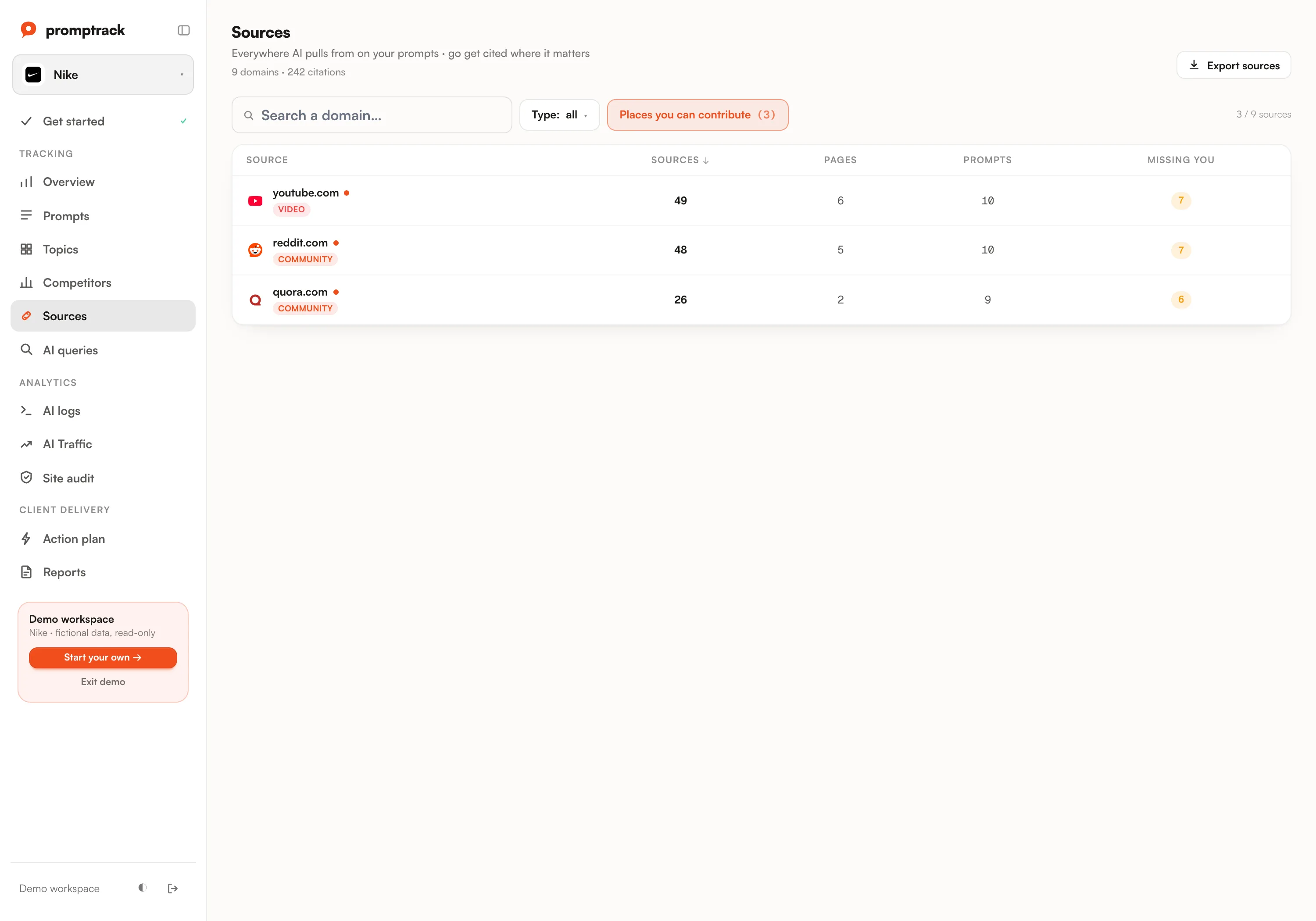The height and width of the screenshot is (921, 1316).
Task: Open the Nike workspace dropdown
Action: pos(103,75)
